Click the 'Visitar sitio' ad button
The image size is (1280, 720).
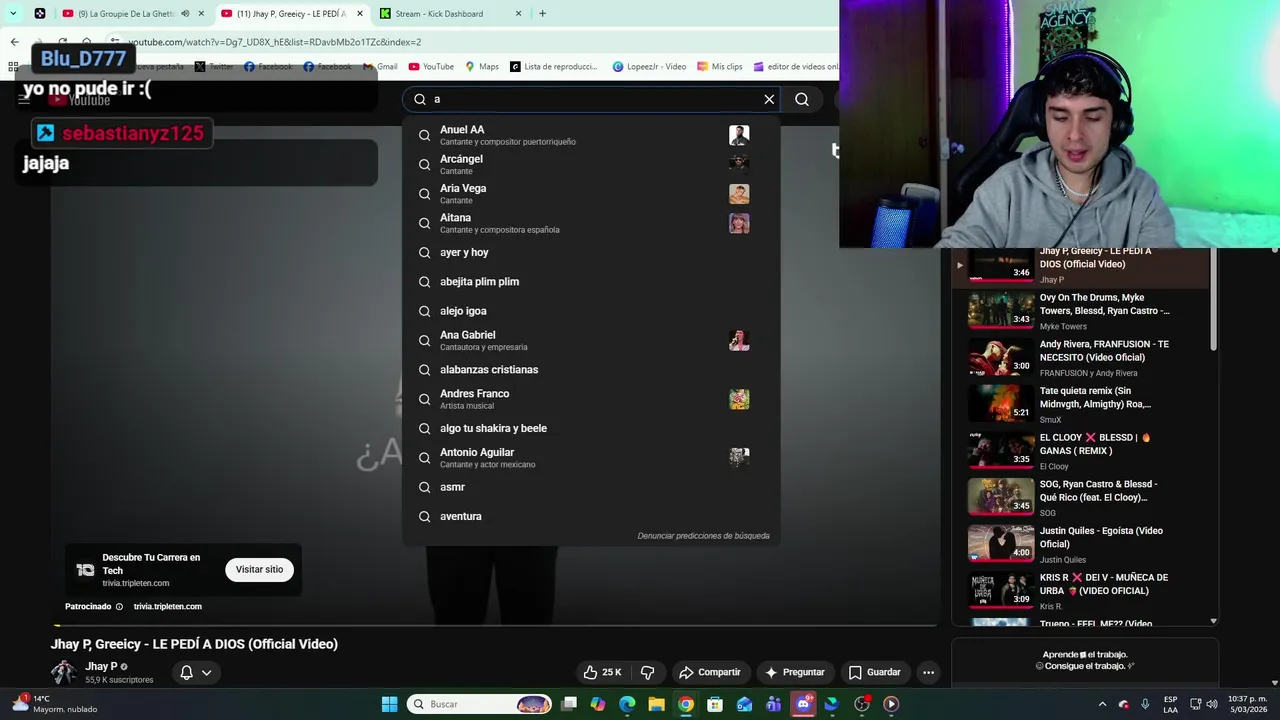[x=259, y=570]
